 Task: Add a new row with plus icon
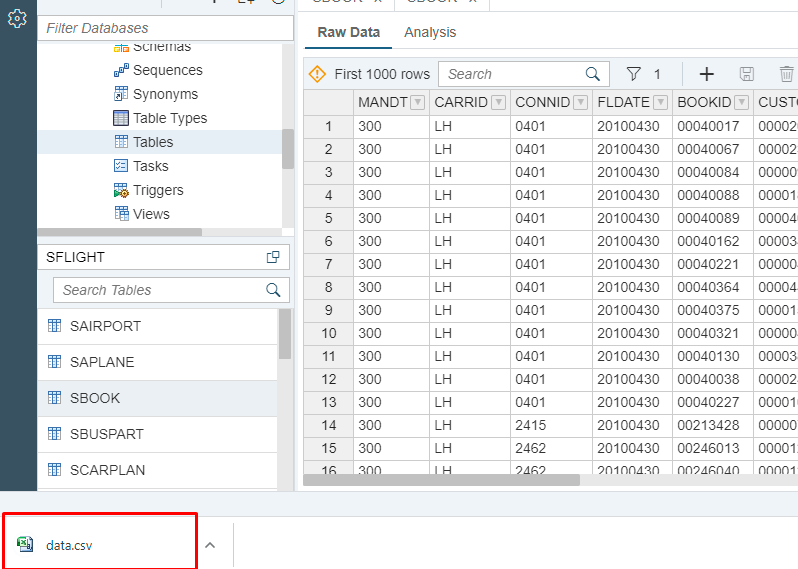coord(706,74)
